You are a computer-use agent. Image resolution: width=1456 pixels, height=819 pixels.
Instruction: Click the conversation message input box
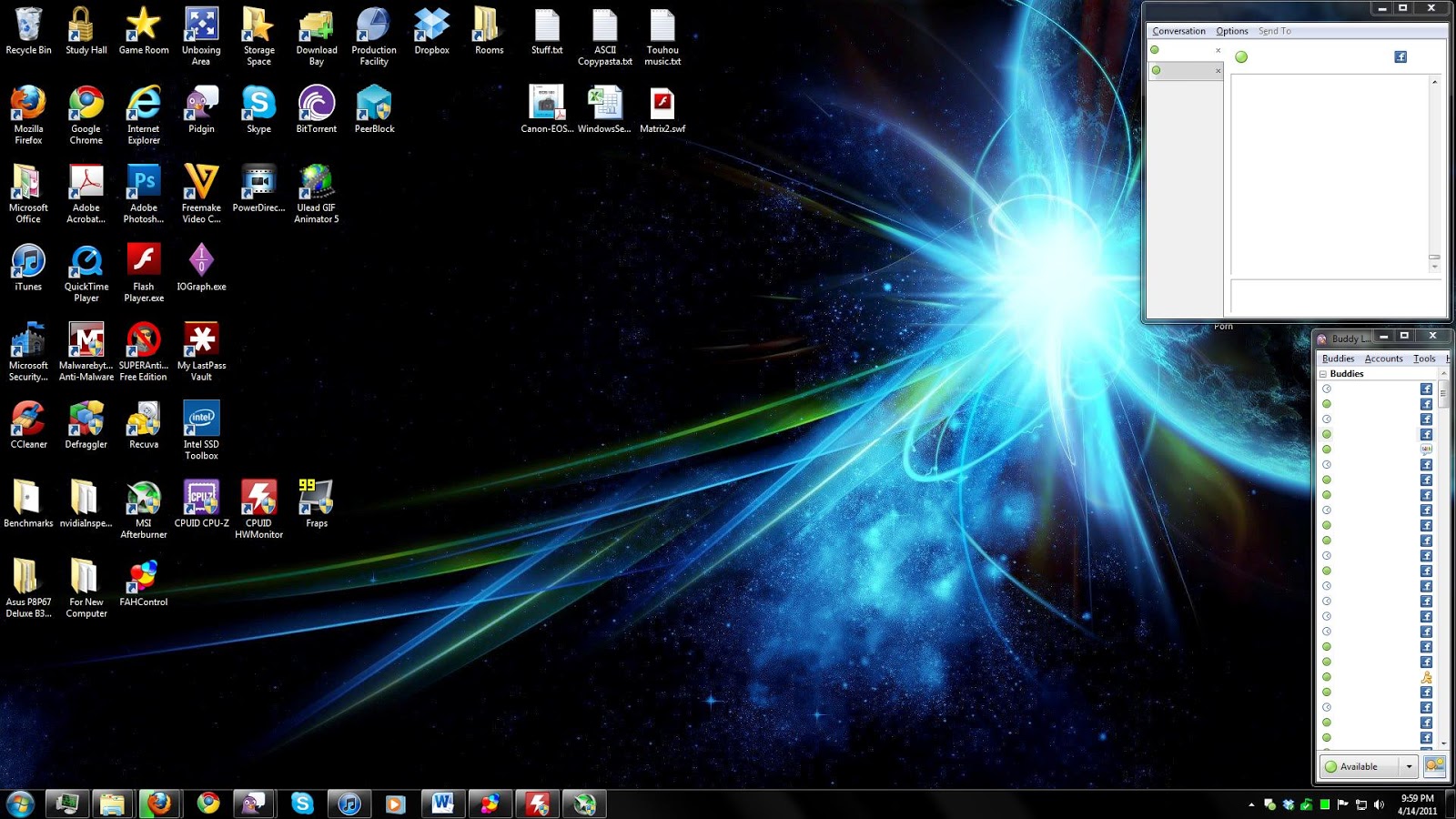point(1336,297)
